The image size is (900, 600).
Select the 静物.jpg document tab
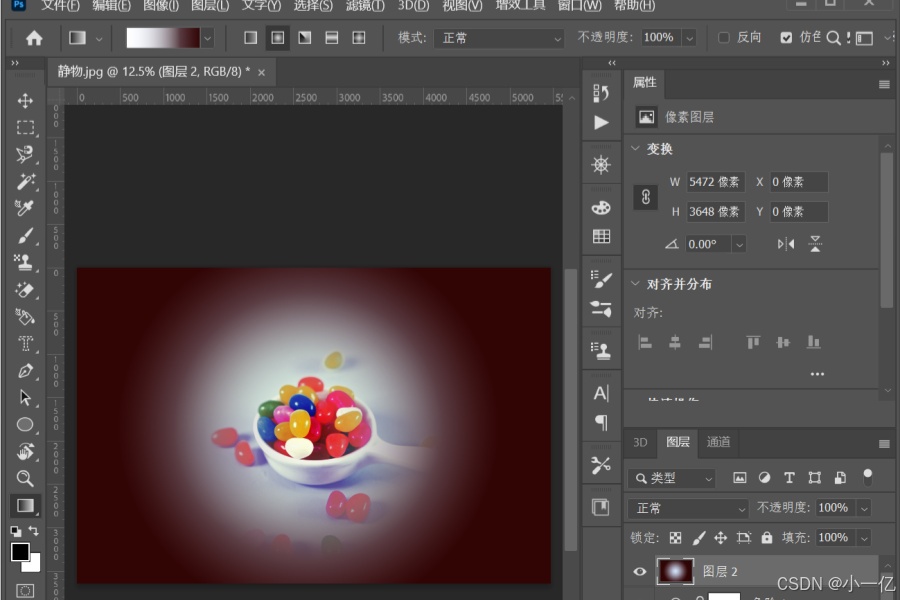tap(153, 72)
